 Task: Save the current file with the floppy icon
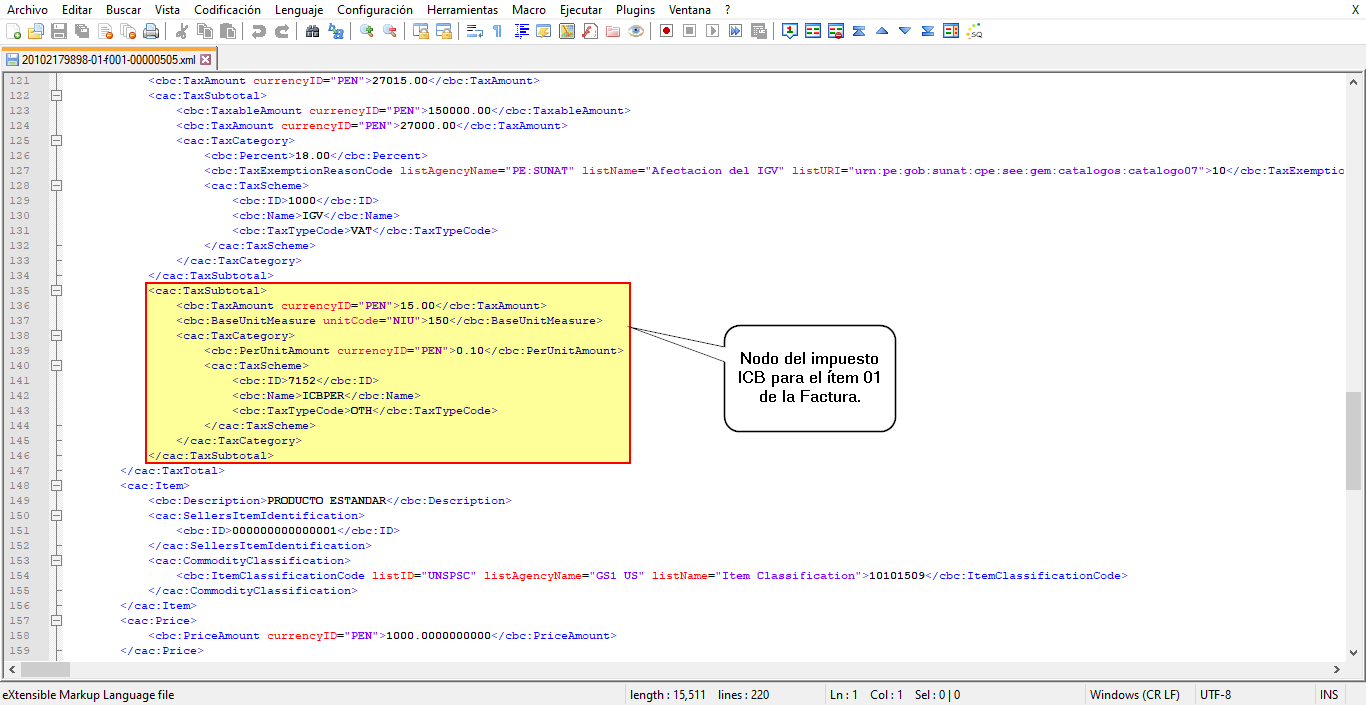(59, 31)
